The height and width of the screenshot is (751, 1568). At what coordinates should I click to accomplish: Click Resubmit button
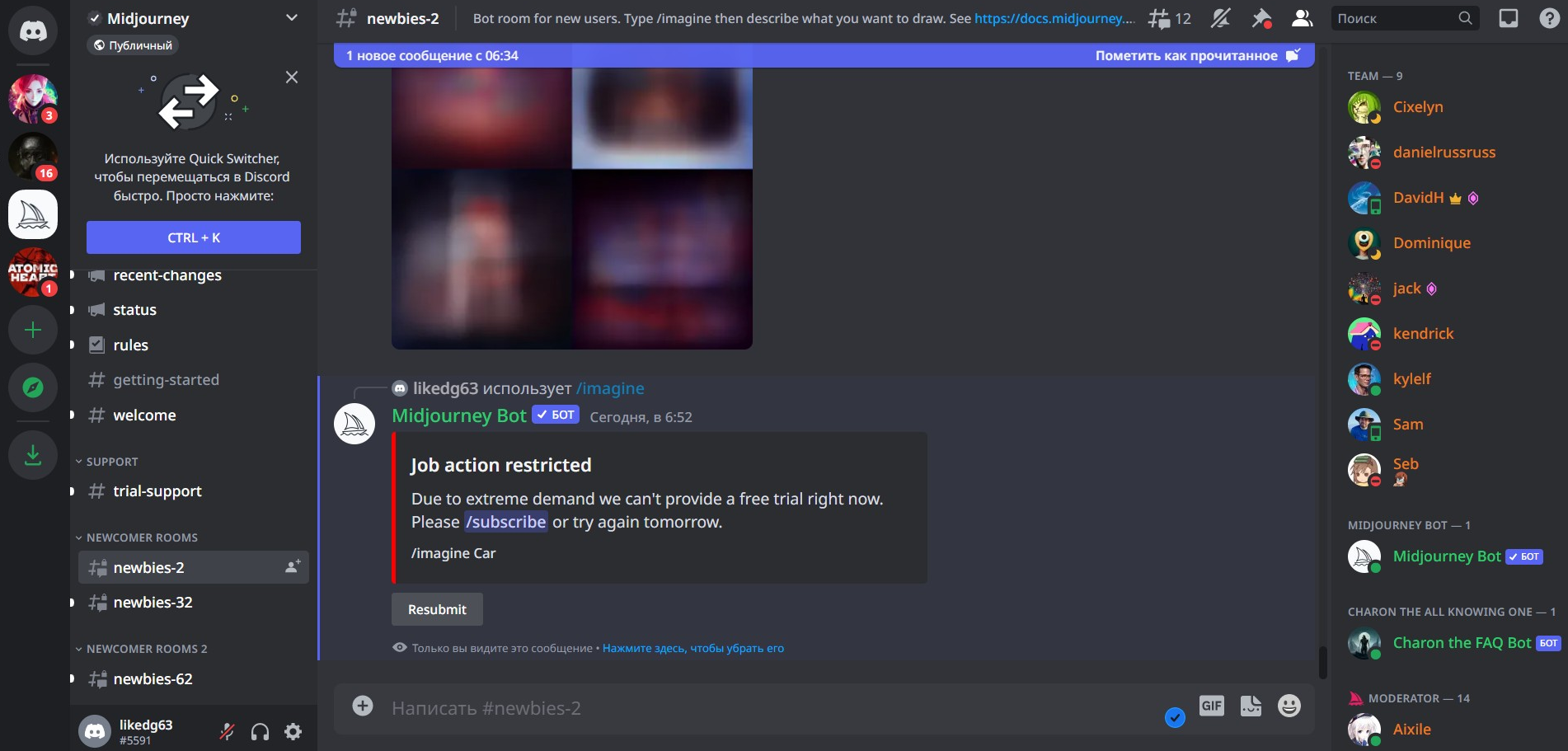437,609
